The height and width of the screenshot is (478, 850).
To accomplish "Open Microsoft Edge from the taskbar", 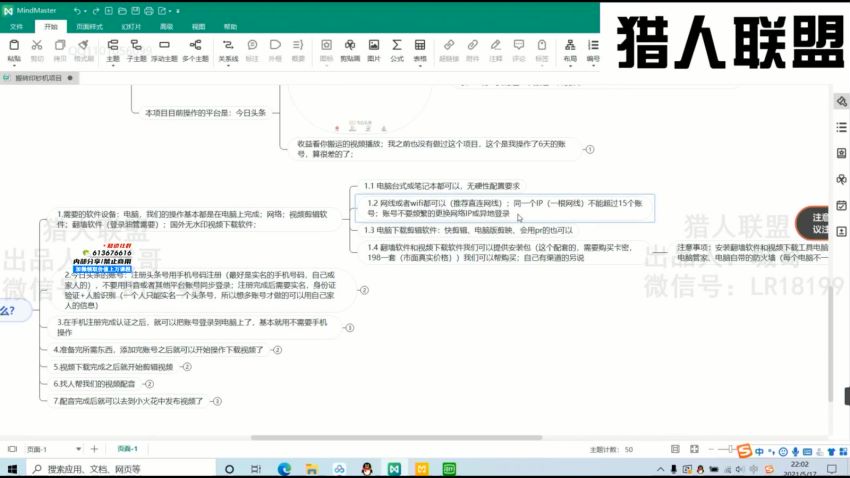I will pyautogui.click(x=284, y=469).
